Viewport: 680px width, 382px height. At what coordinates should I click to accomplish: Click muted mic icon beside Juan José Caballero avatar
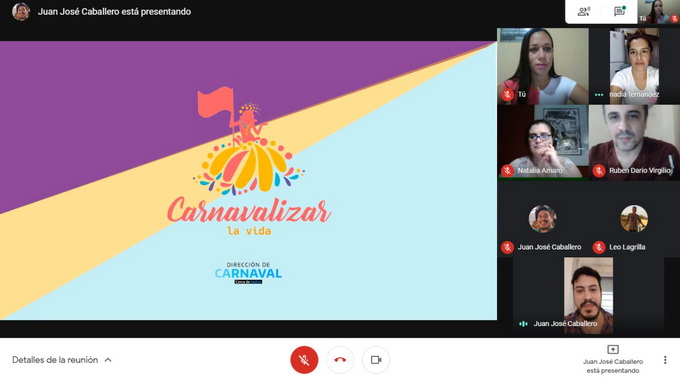(507, 247)
